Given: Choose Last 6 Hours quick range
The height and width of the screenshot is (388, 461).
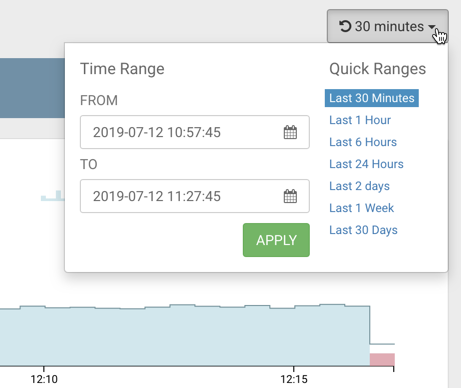Looking at the screenshot, I should point(363,142).
